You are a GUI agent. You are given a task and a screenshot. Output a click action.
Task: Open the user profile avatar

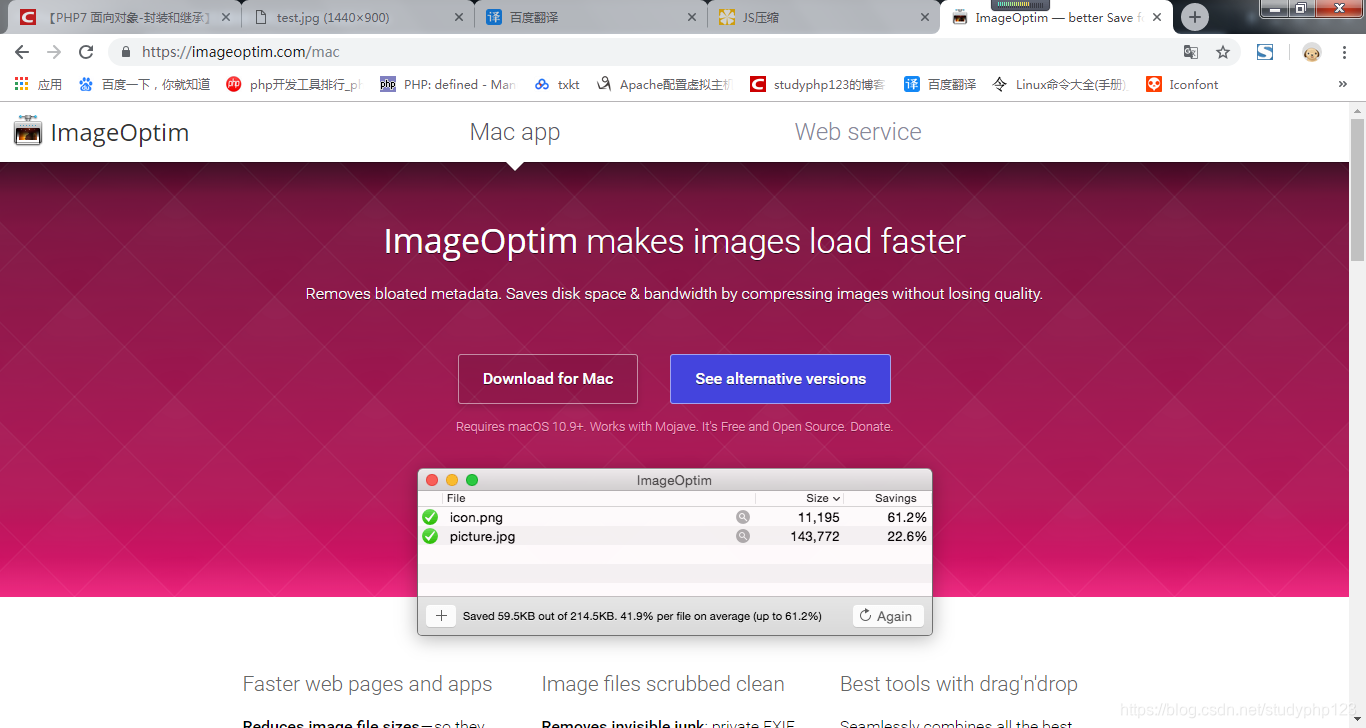pos(1312,52)
